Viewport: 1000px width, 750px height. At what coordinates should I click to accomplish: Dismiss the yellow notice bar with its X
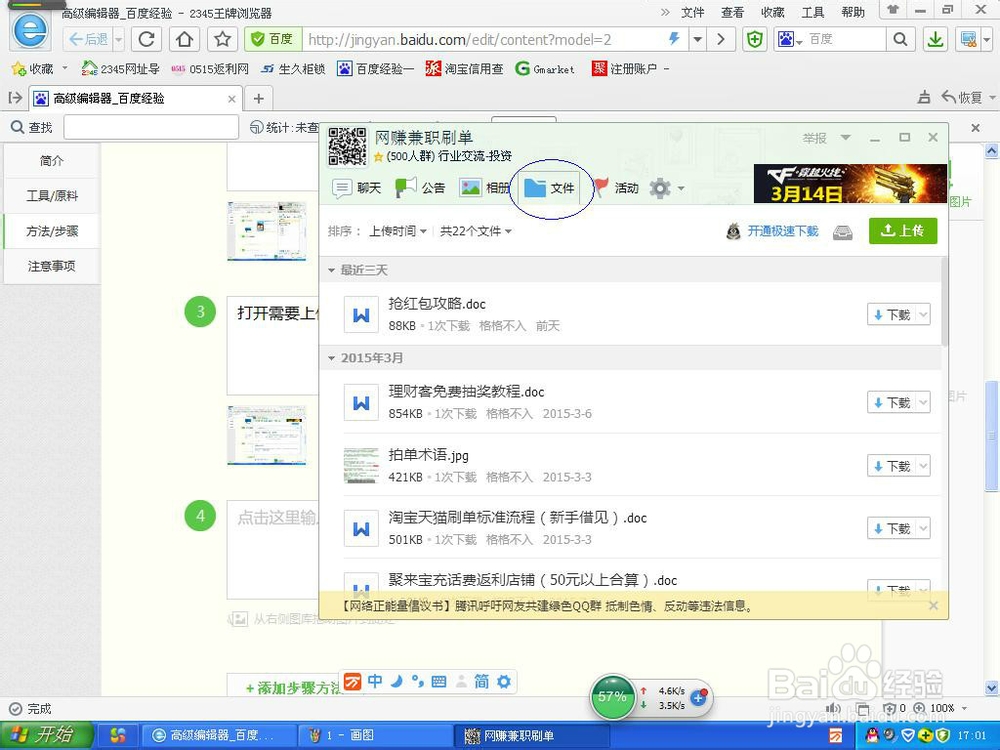[934, 606]
